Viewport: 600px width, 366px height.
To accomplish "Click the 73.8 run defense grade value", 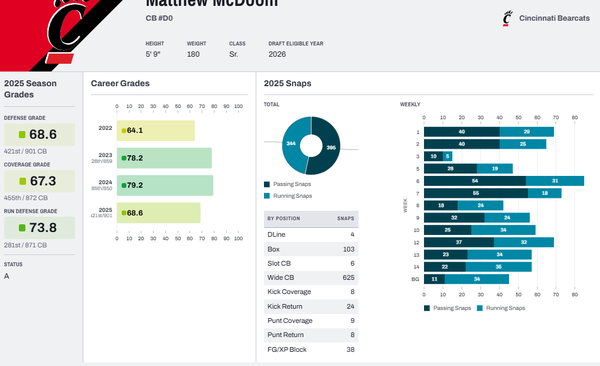I will 43,228.
